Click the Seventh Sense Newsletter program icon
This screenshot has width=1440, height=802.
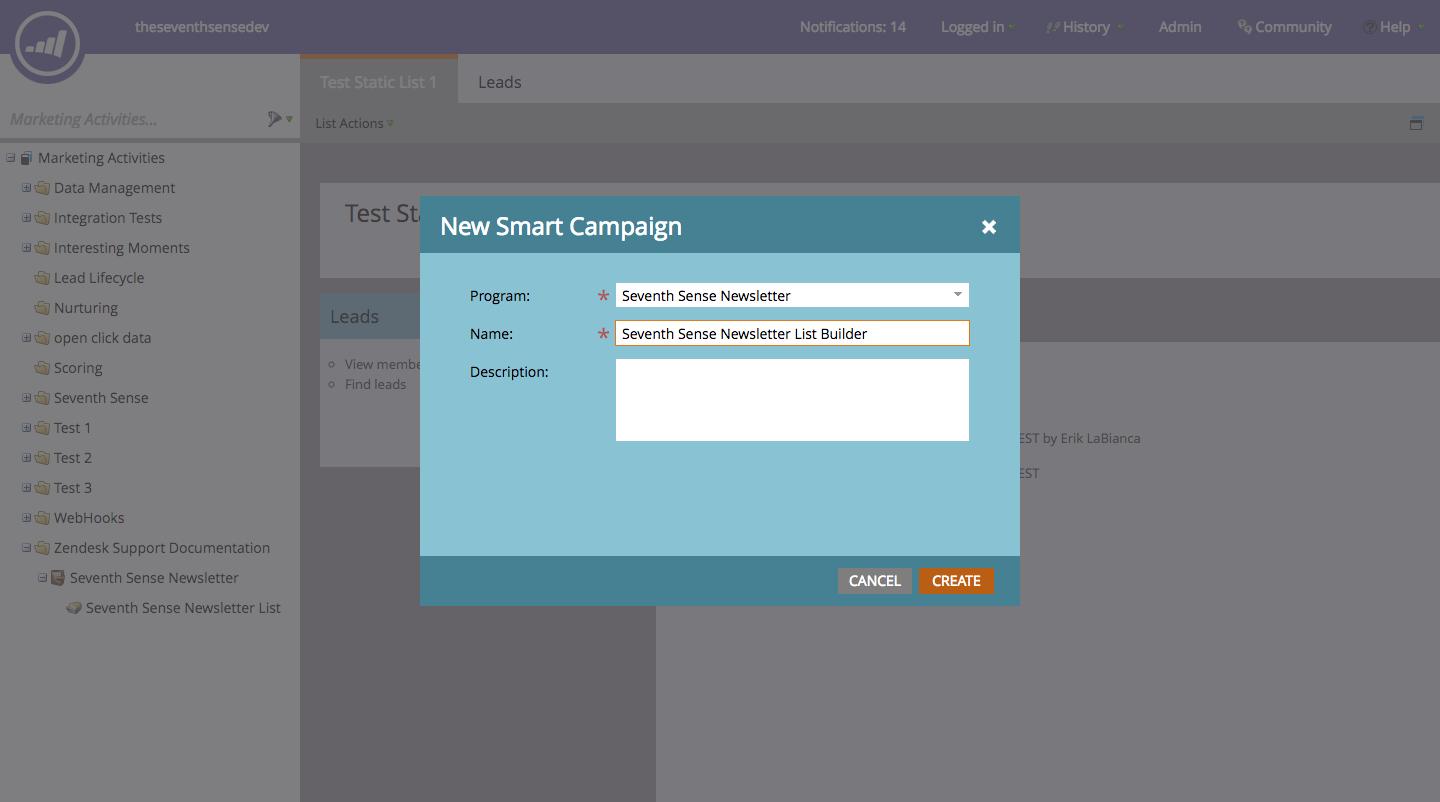pos(58,578)
